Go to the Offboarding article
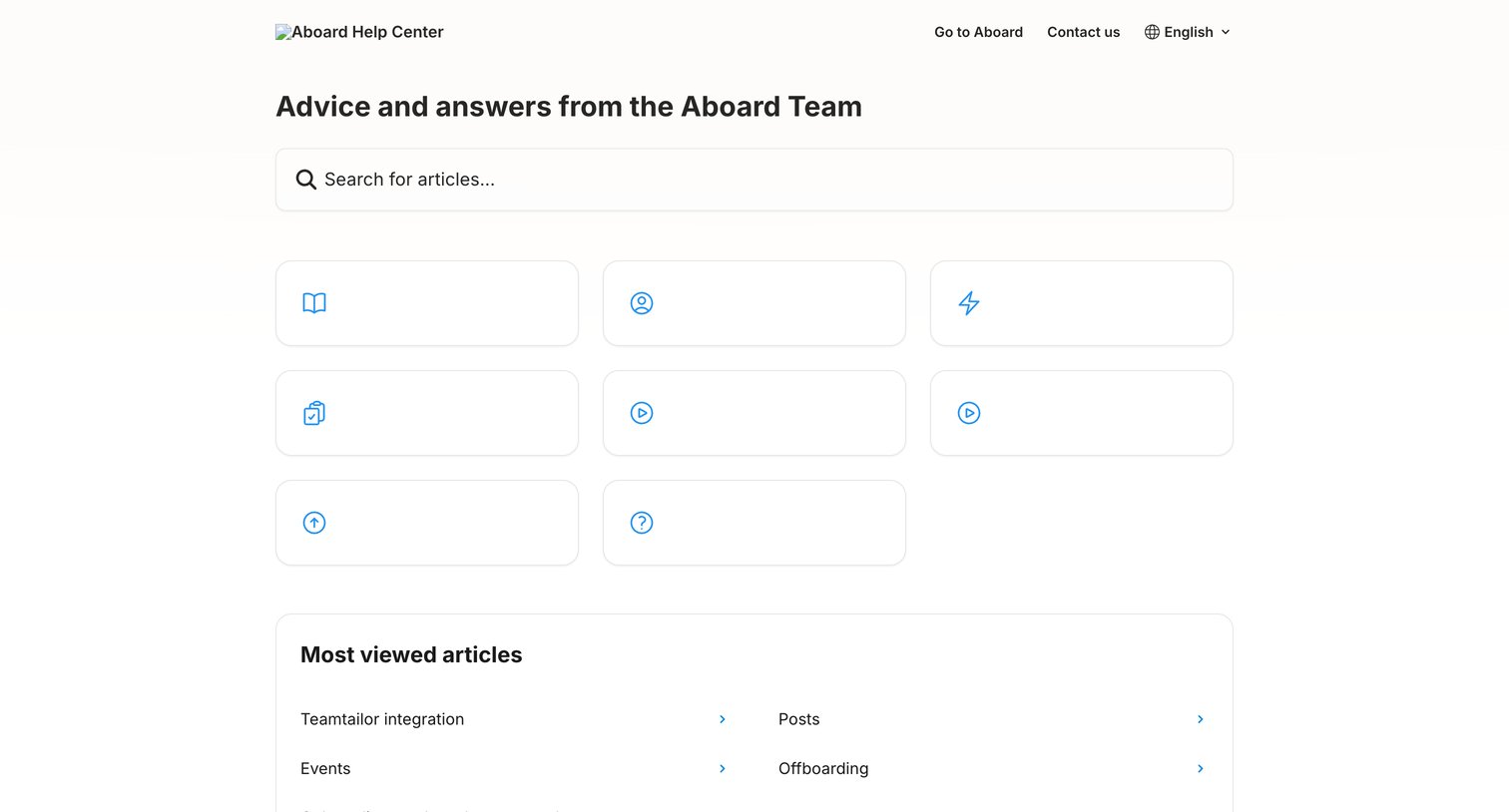 [992, 768]
